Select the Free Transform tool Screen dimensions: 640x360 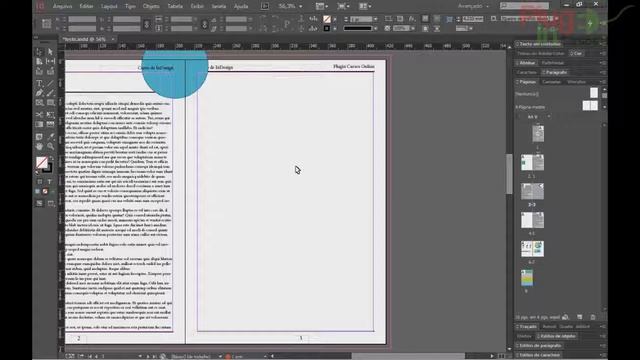[50, 115]
